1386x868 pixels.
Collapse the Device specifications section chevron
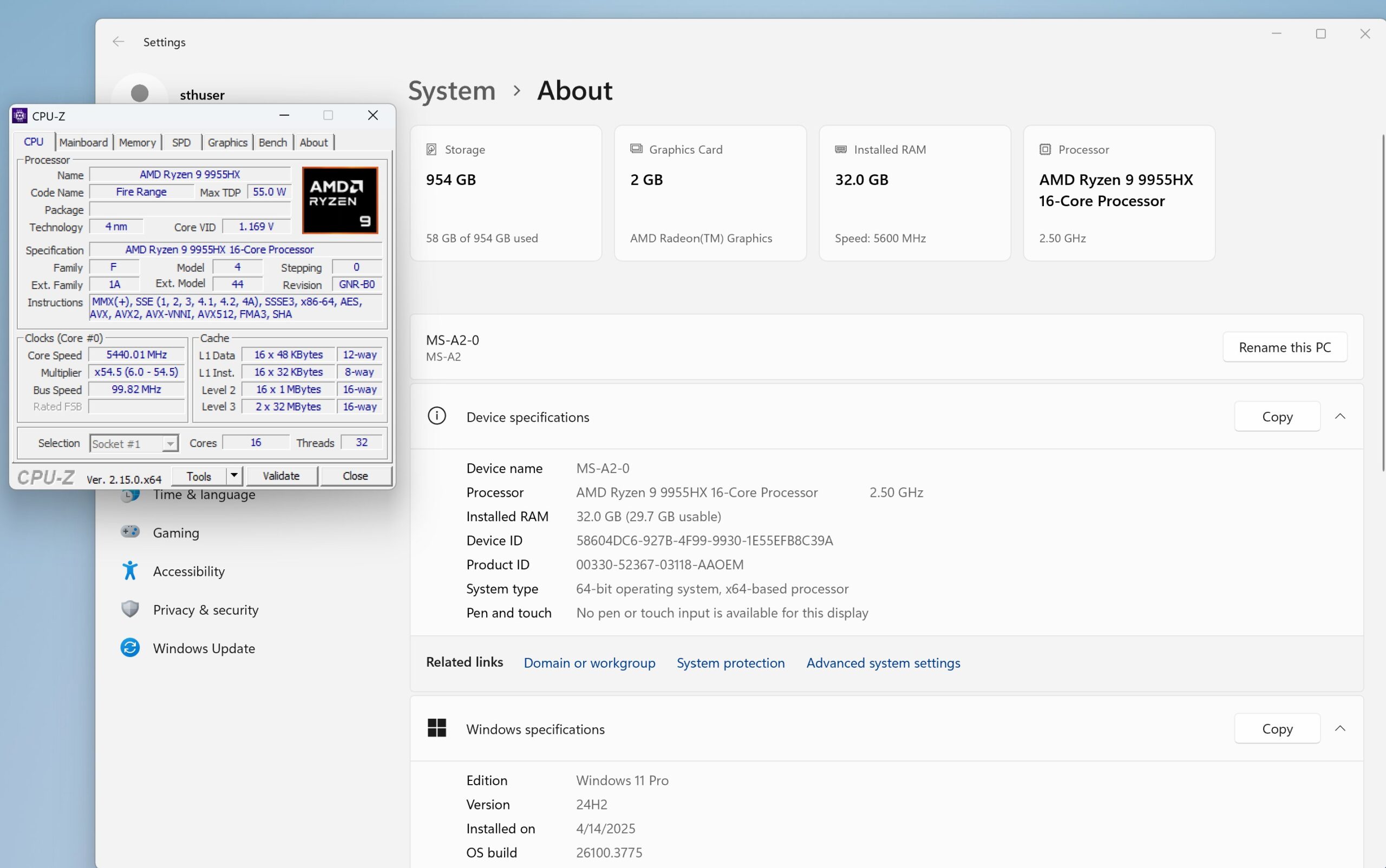pyautogui.click(x=1340, y=416)
